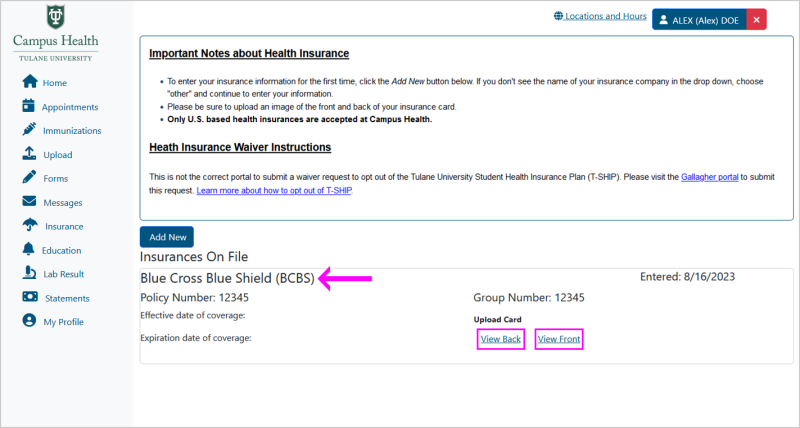Click the Education bell icon
The image size is (800, 428).
pyautogui.click(x=29, y=249)
